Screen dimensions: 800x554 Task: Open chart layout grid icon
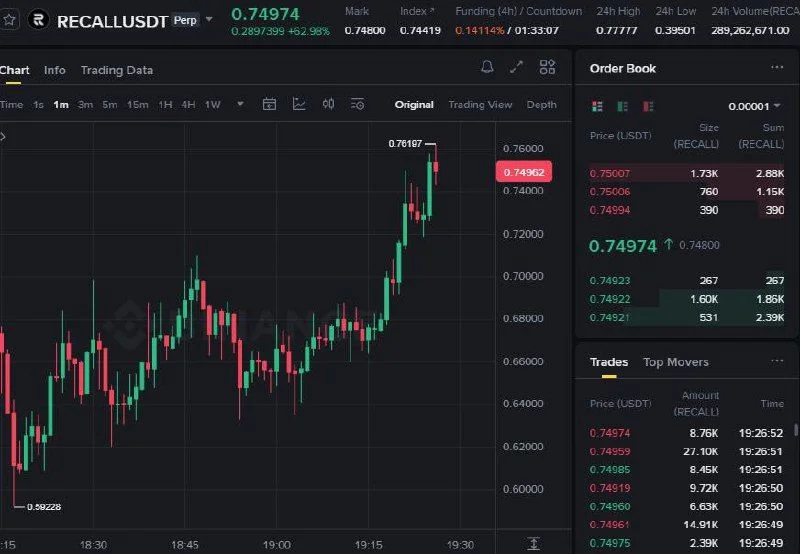547,67
